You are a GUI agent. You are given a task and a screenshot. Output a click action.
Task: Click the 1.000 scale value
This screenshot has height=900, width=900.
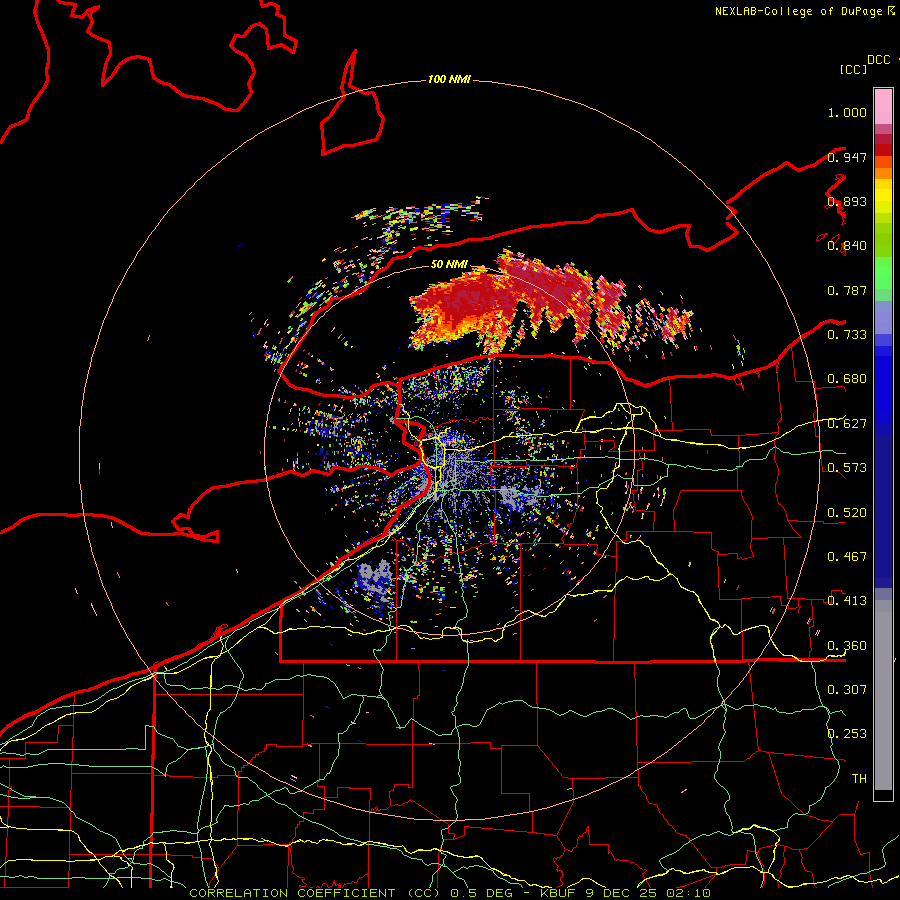[847, 112]
